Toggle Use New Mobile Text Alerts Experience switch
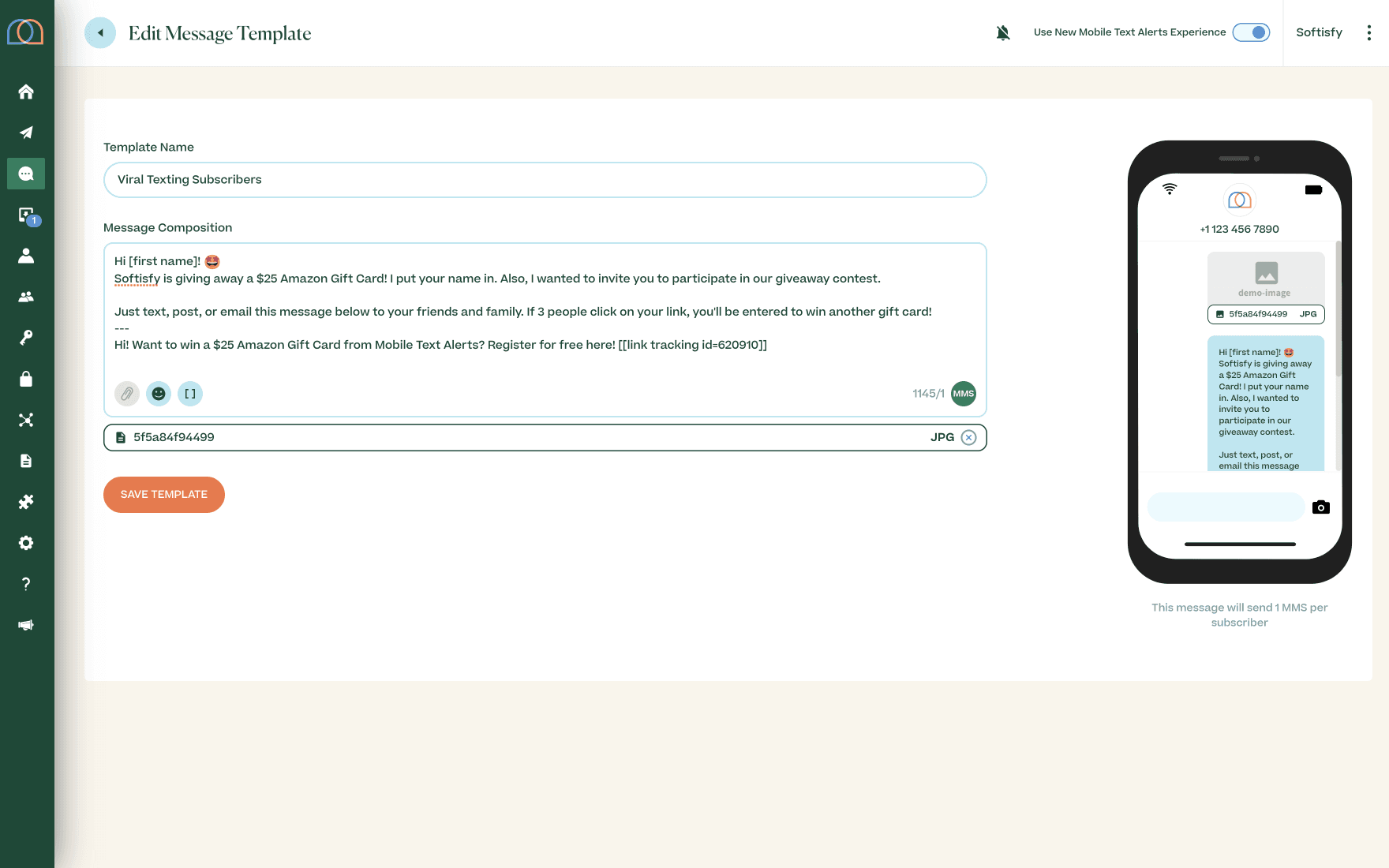The width and height of the screenshot is (1389, 868). pos(1251,32)
